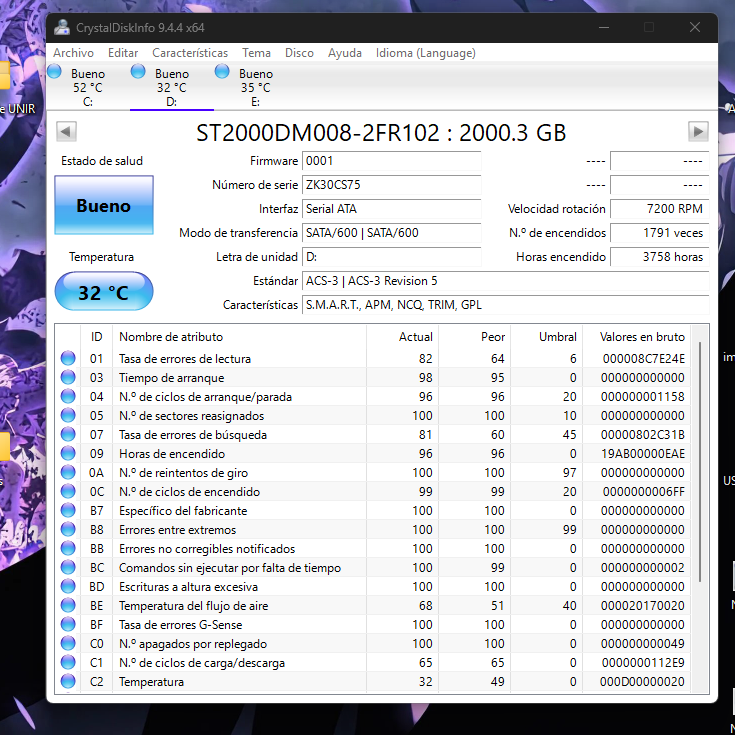Click the Interfaz field Serial ATA
The image size is (735, 735).
pos(391,209)
